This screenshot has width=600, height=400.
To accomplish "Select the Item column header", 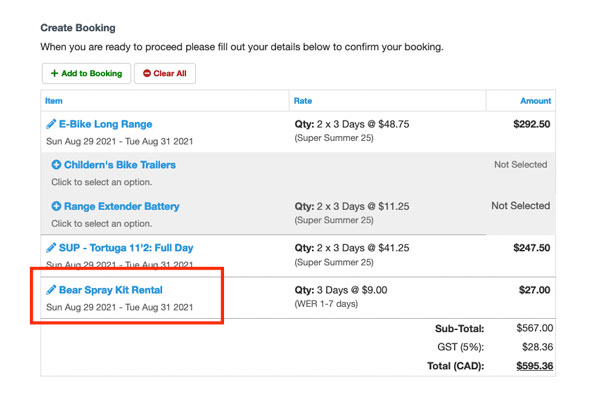I will (54, 101).
